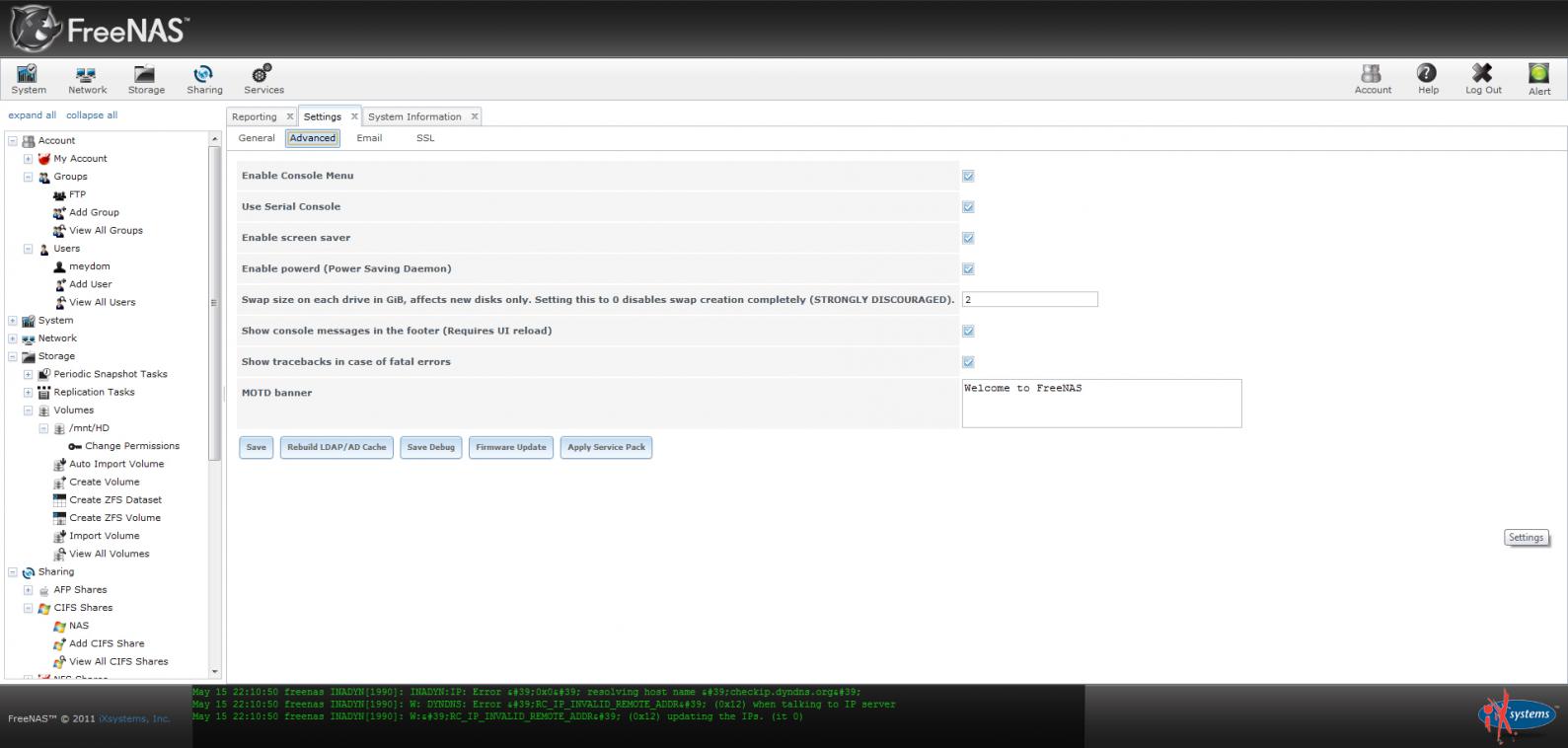
Task: Select the Advanced settings sub-tab
Action: (313, 138)
